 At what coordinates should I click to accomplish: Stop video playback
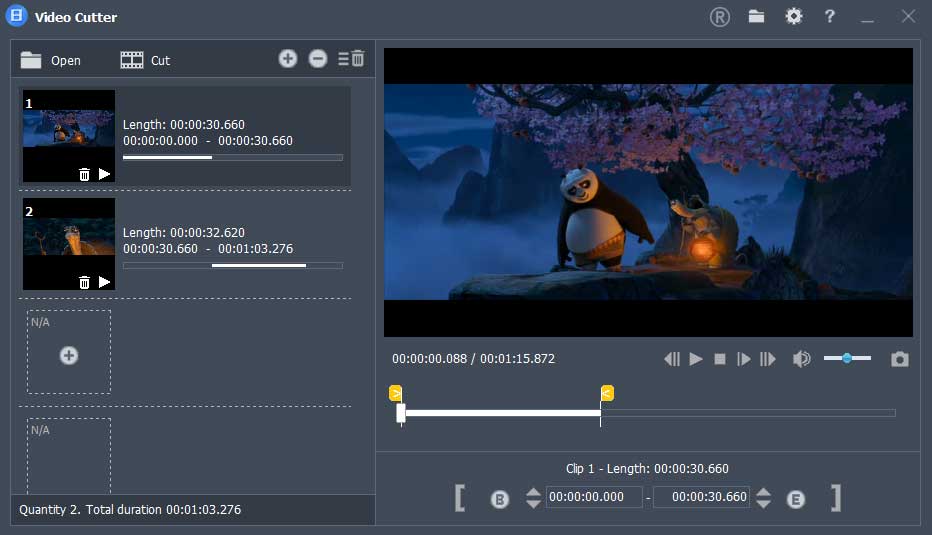720,359
